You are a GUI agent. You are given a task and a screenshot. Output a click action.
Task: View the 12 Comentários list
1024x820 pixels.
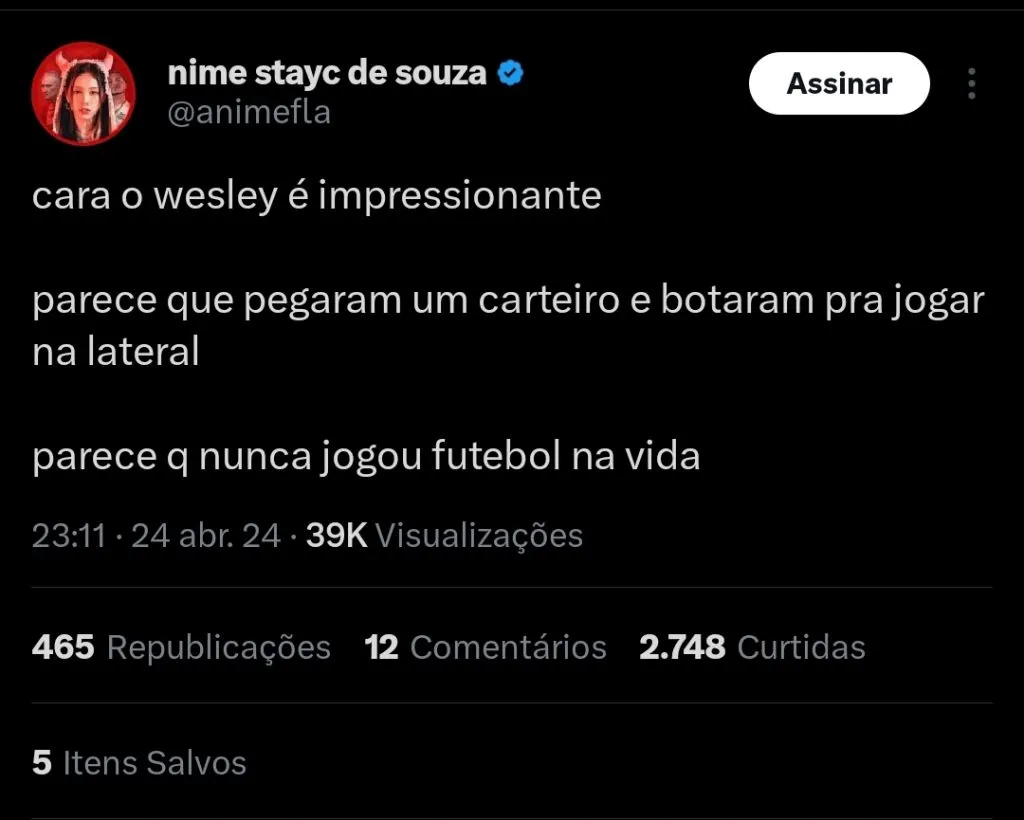(x=486, y=647)
